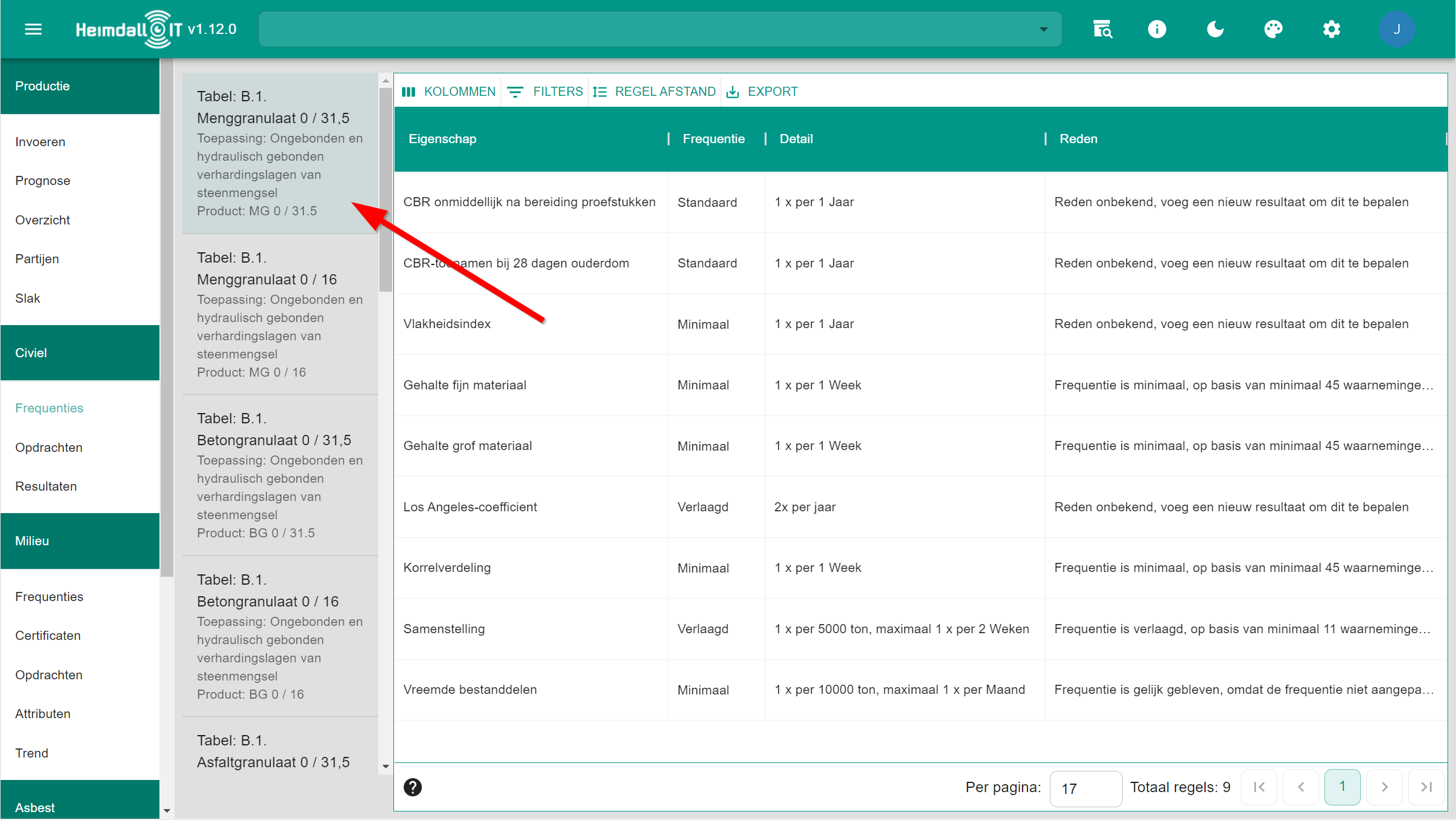Screen dimensions: 1456x820
Task: Select the Korrelverdeling row
Action: pyautogui.click(x=920, y=568)
